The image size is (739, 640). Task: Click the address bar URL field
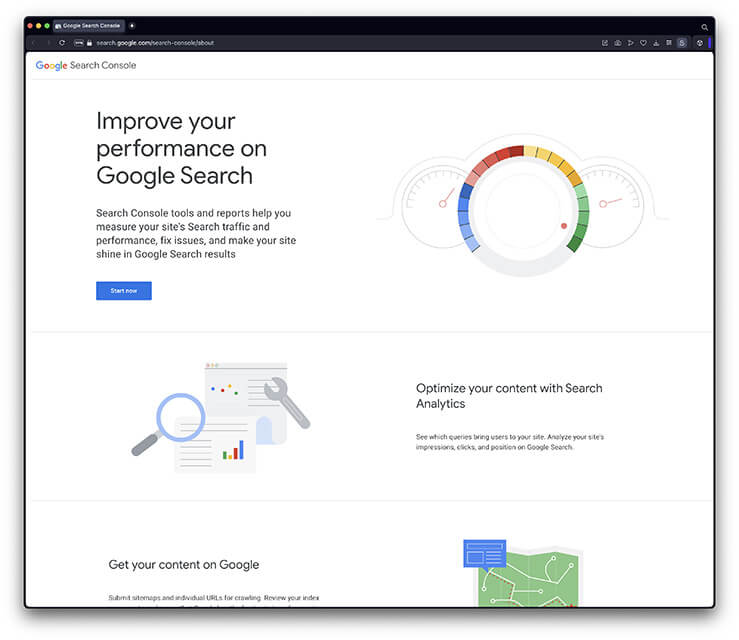coord(155,43)
